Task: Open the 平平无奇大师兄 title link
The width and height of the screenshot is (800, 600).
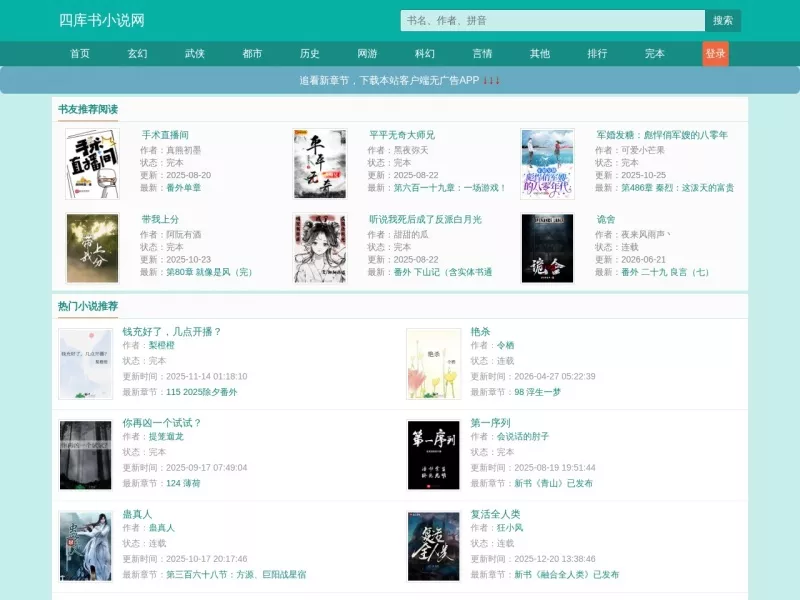Action: pos(402,135)
